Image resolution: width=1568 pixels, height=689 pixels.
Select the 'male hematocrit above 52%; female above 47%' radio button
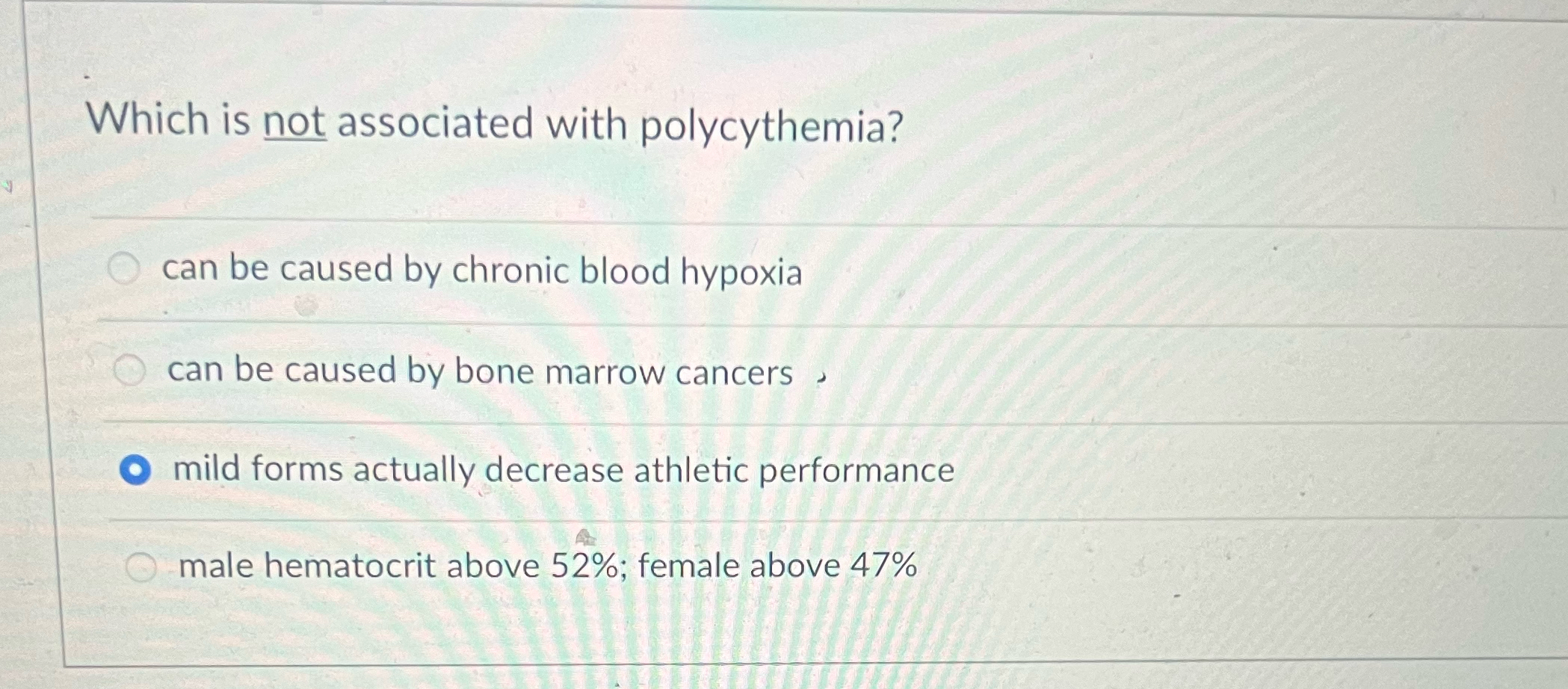pyautogui.click(x=141, y=566)
